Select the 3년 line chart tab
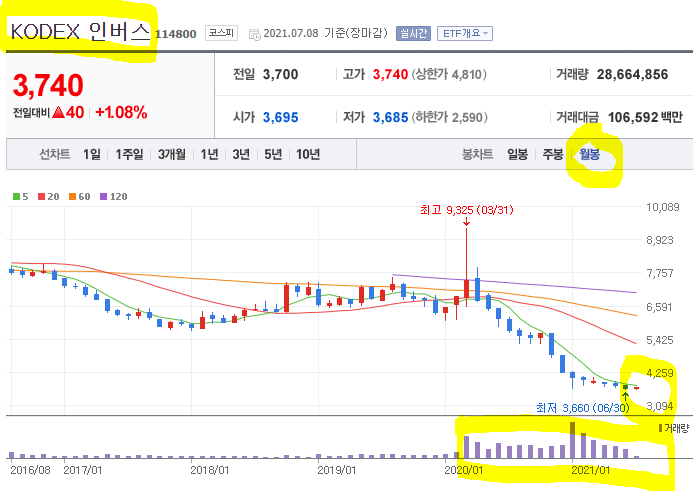The width and height of the screenshot is (693, 491). point(241,154)
